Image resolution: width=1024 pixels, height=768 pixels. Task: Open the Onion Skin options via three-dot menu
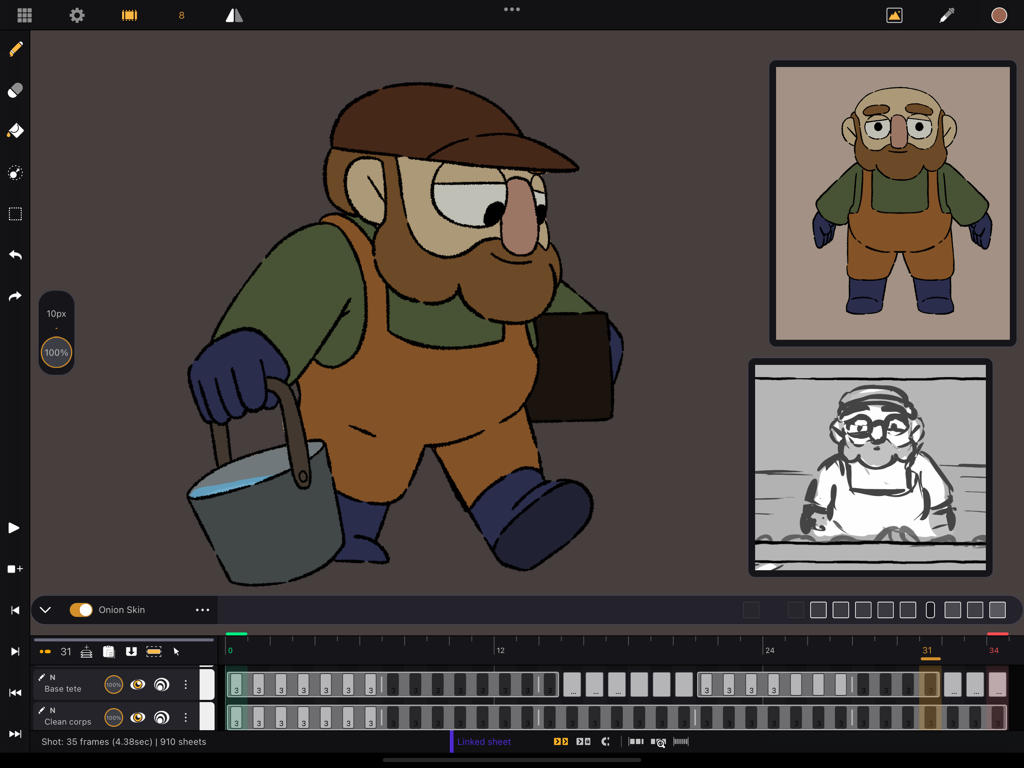pos(202,609)
